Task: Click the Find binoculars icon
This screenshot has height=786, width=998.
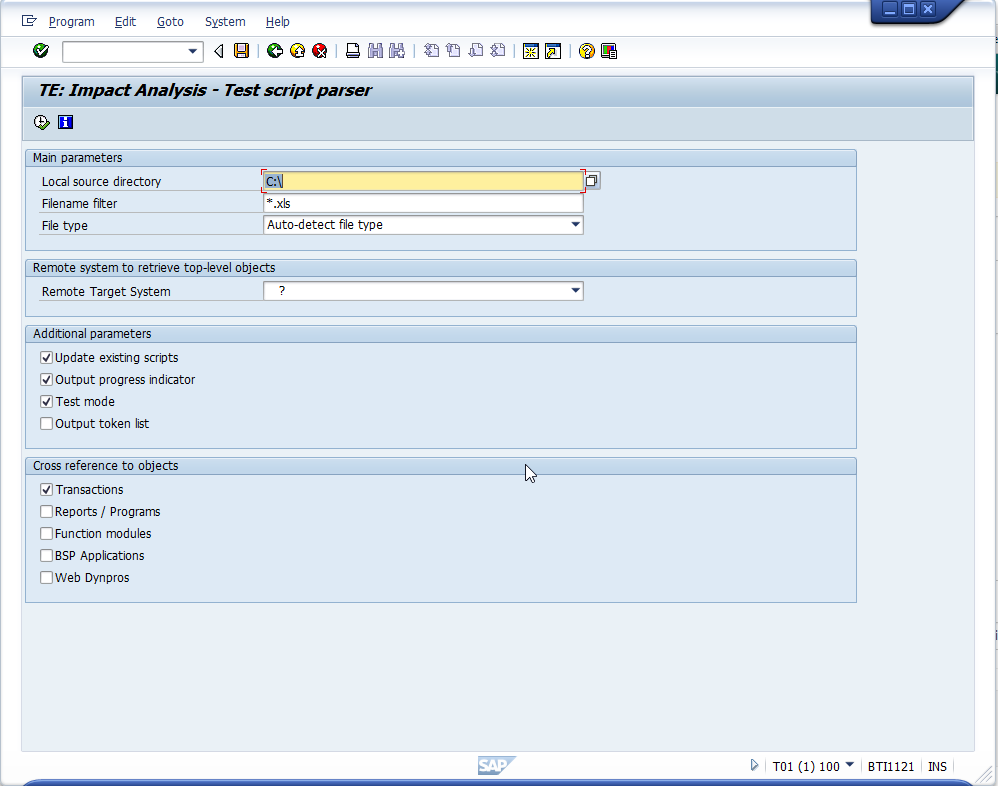Action: pos(376,51)
